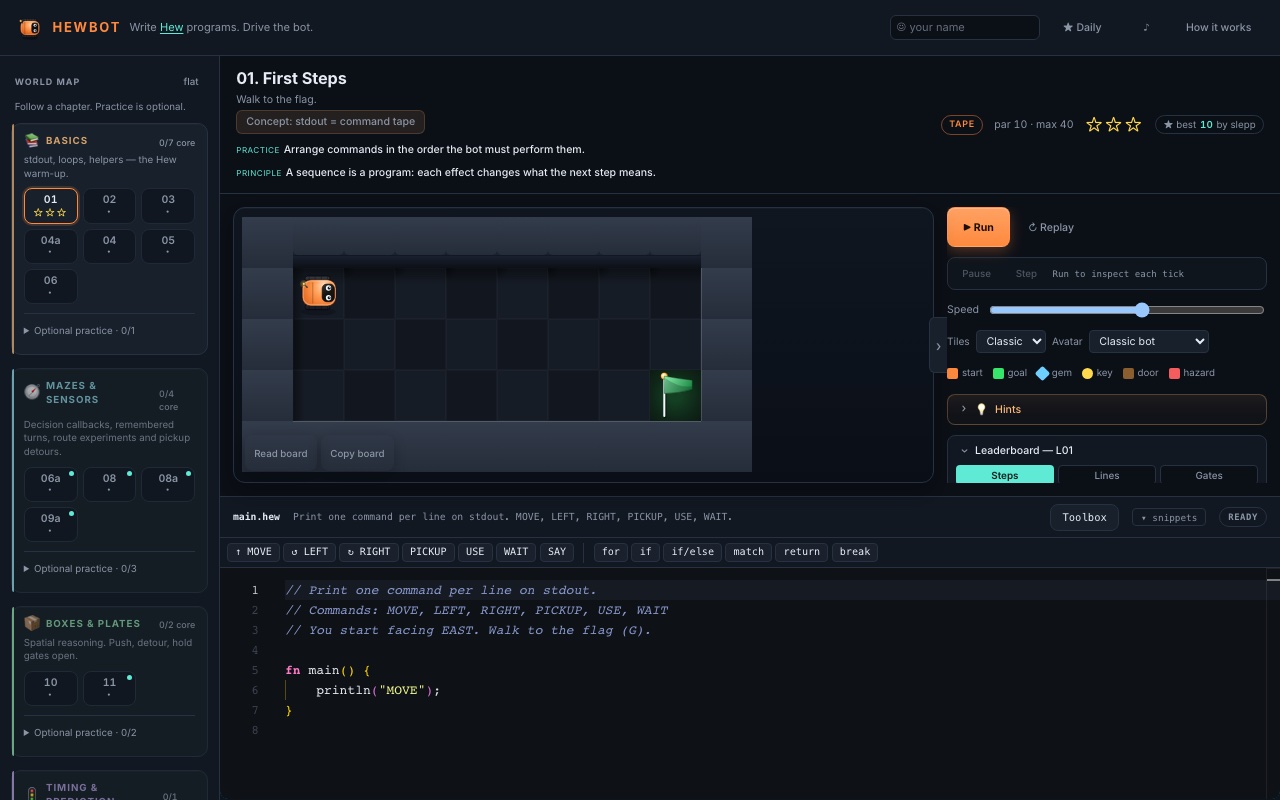Image resolution: width=1280 pixels, height=800 pixels.
Task: Open the Toolbox
Action: point(1084,517)
